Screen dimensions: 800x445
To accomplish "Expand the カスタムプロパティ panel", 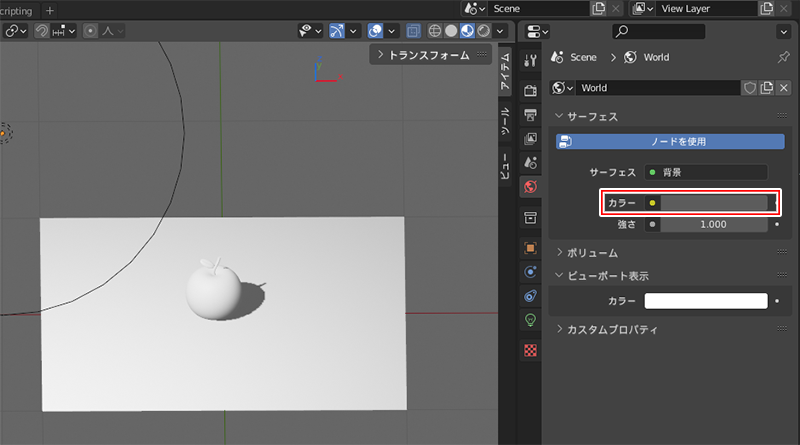I will pos(612,329).
